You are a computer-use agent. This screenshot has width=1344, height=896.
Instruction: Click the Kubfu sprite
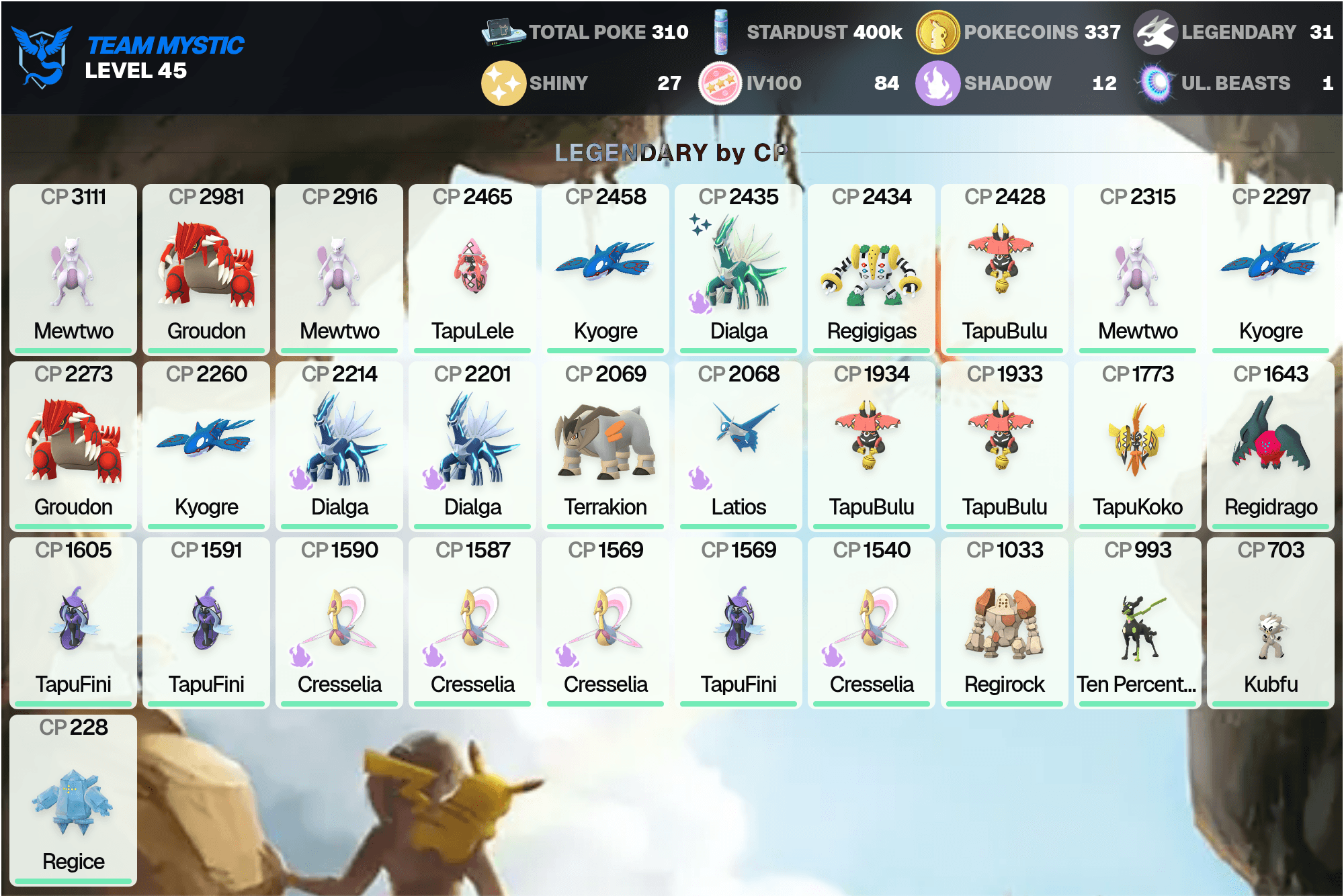tap(1271, 635)
